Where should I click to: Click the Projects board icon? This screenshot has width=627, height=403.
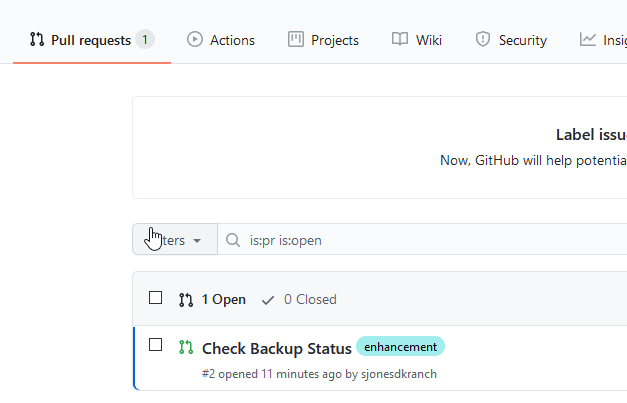pyautogui.click(x=295, y=40)
